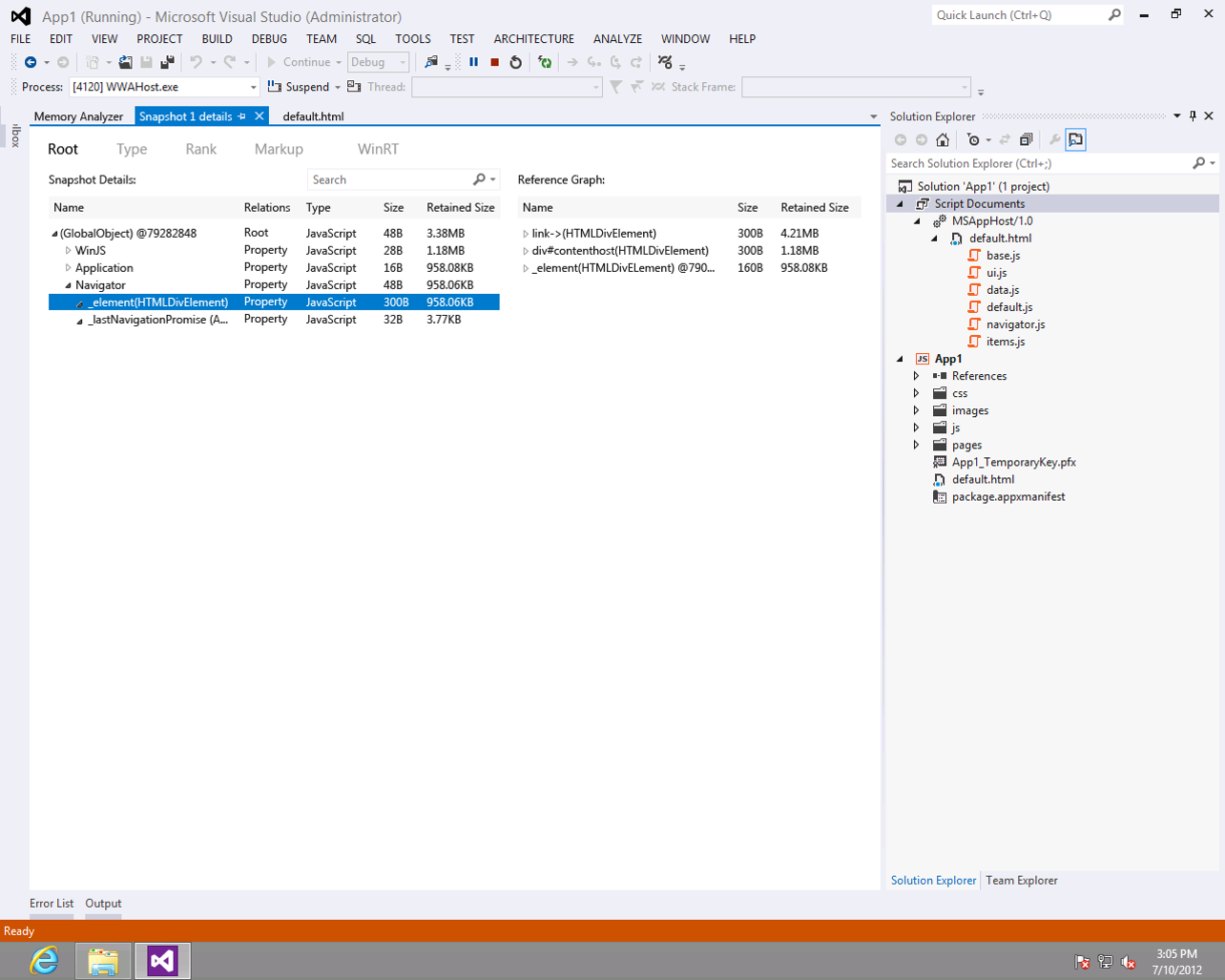
Task: Open the ARCHITECTURE menu
Action: 533,39
